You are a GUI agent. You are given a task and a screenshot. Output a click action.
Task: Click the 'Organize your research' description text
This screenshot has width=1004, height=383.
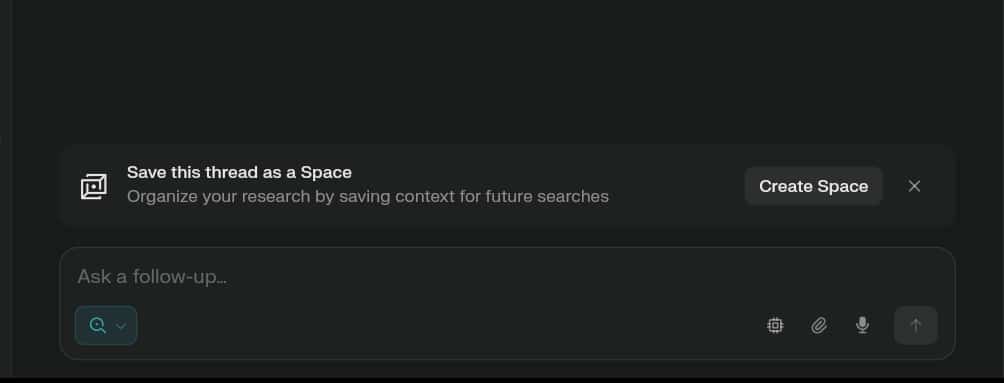click(x=368, y=196)
